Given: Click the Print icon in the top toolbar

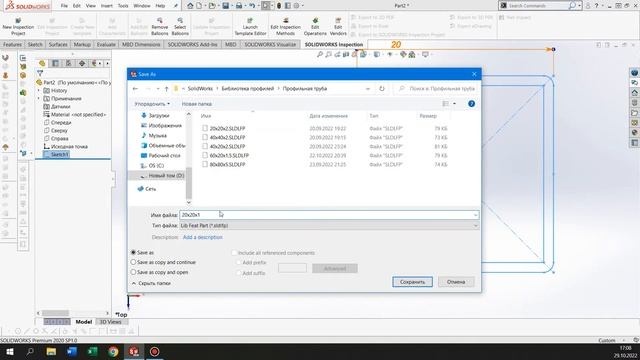Looking at the screenshot, I should [239, 6].
